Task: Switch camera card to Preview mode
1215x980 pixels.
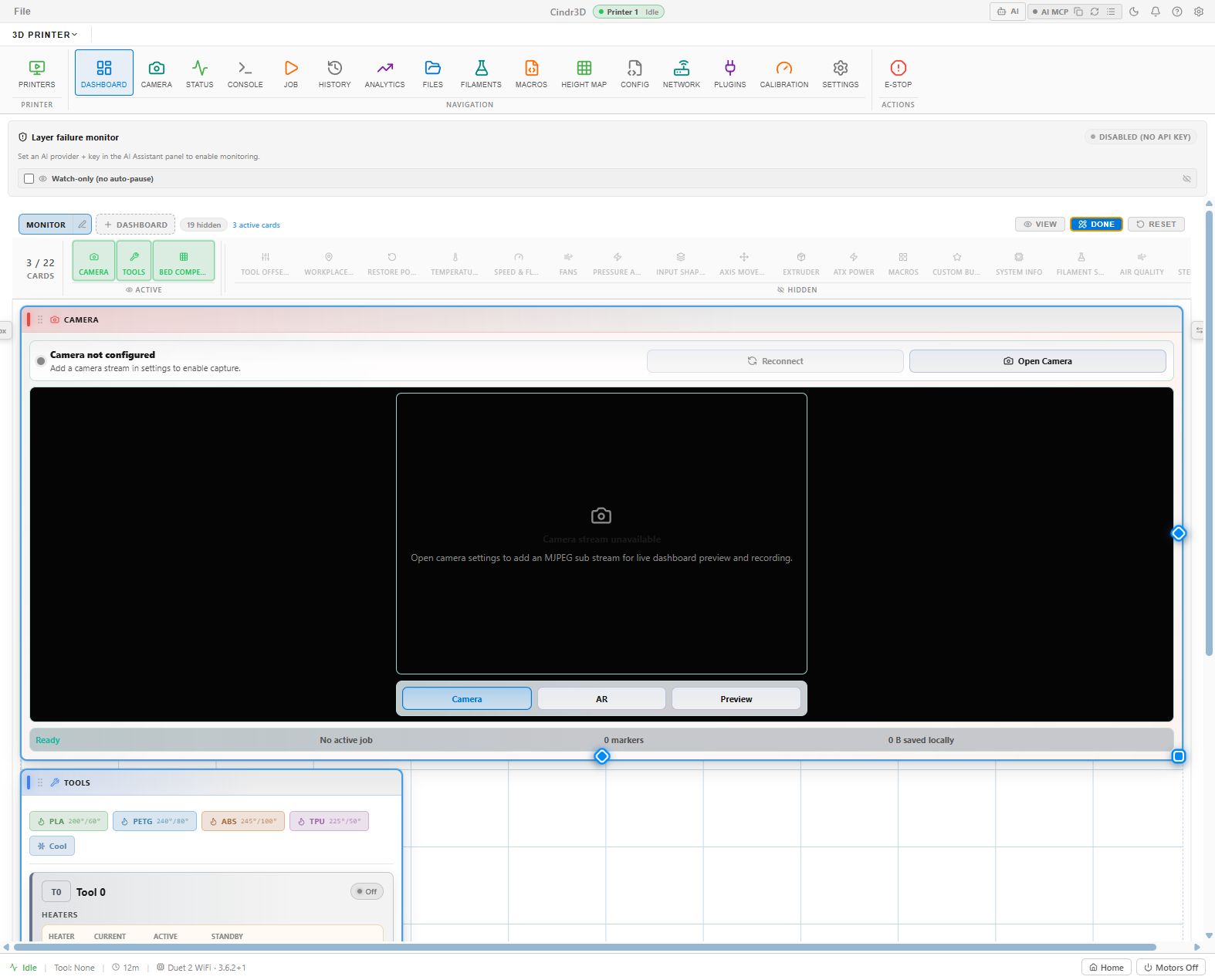Action: pyautogui.click(x=736, y=698)
